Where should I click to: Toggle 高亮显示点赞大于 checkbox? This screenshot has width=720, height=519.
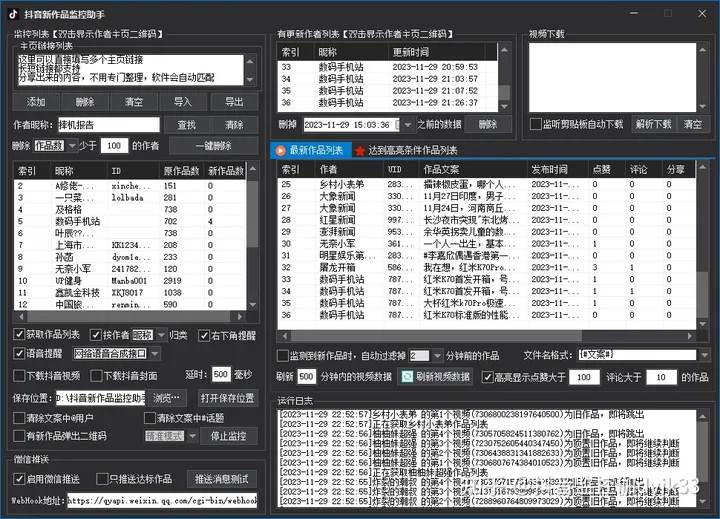click(487, 377)
